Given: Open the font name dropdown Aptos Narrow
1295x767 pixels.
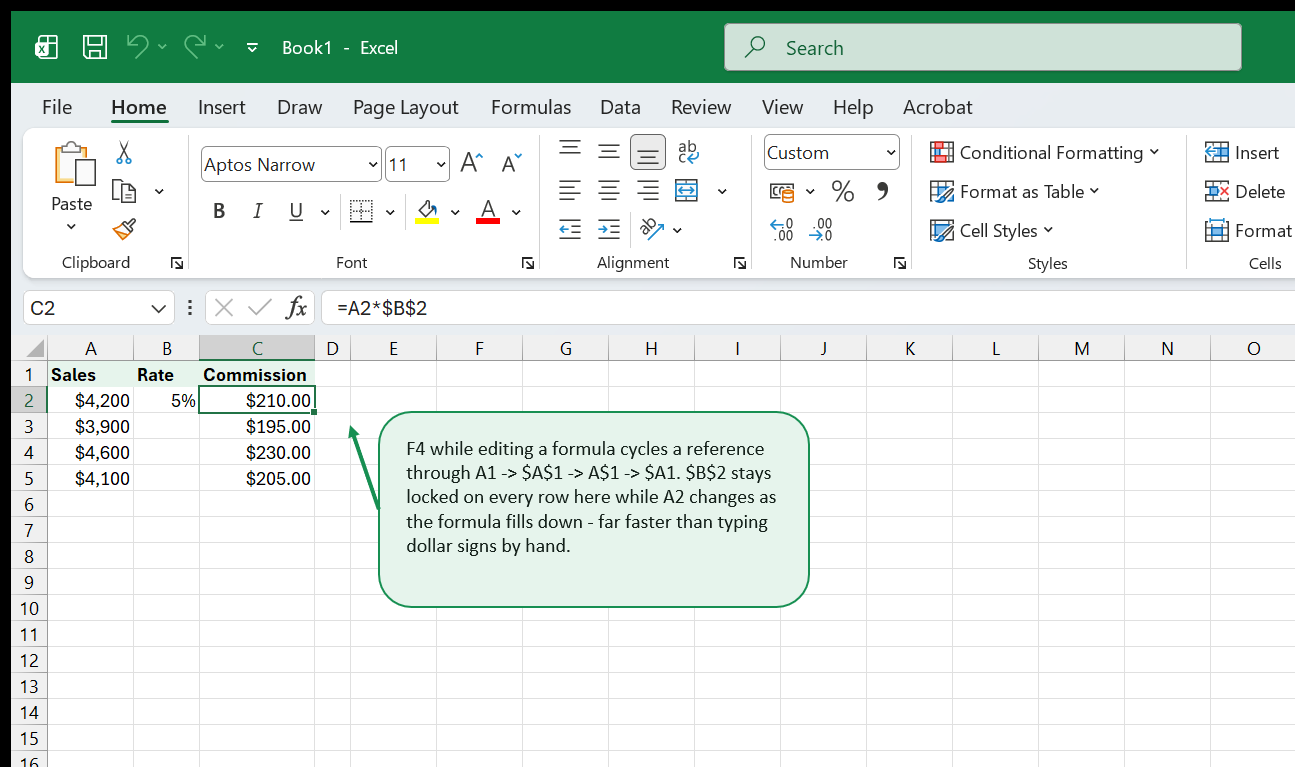Looking at the screenshot, I should pos(374,165).
